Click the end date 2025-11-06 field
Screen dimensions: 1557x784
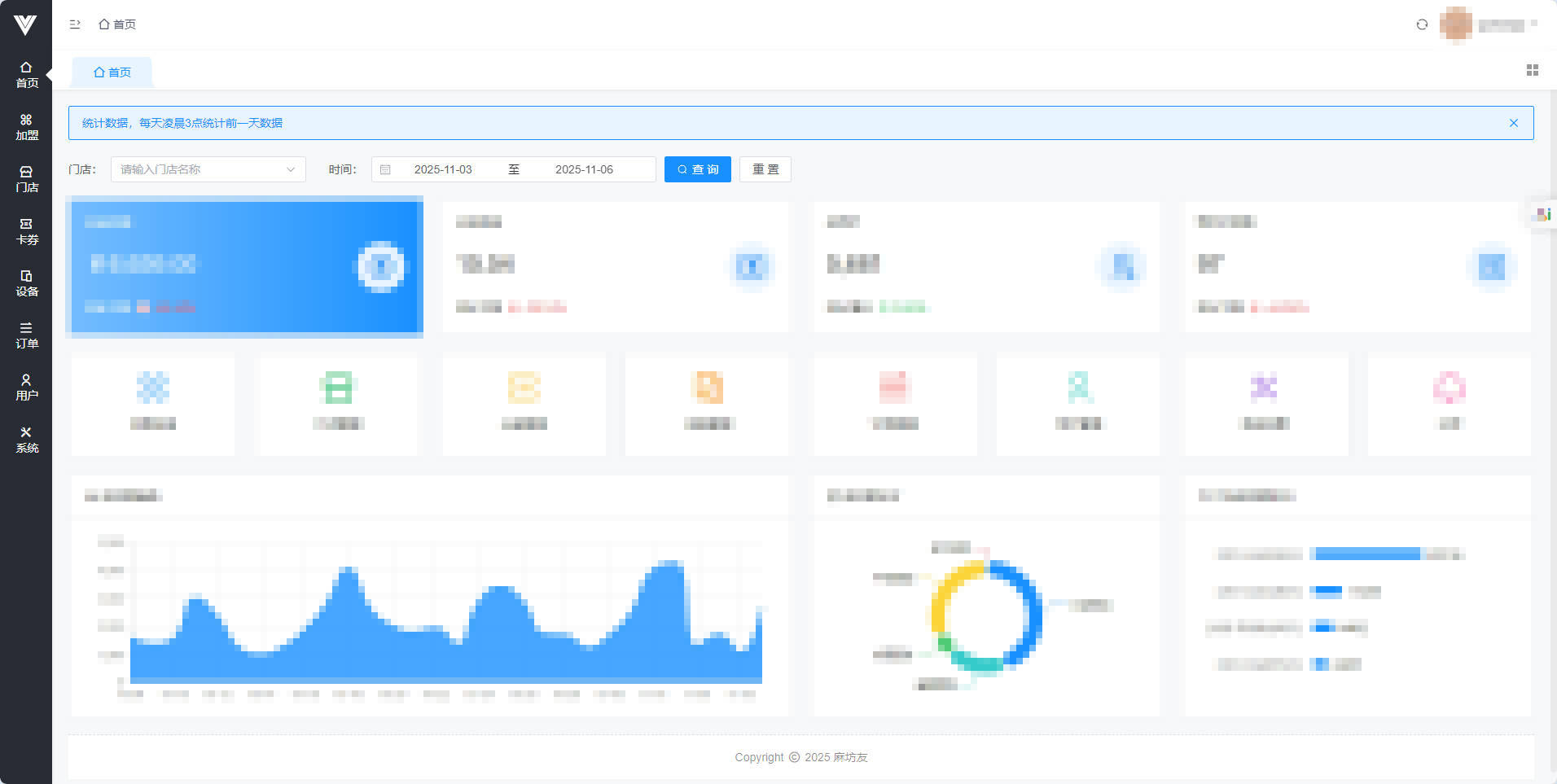tap(584, 169)
